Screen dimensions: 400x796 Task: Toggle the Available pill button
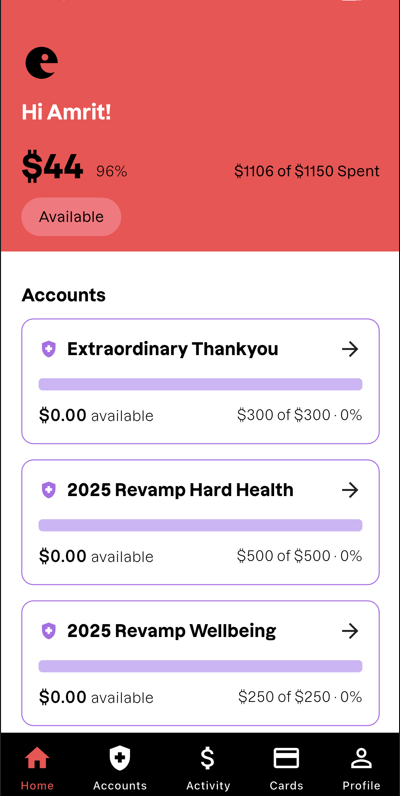[71, 217]
